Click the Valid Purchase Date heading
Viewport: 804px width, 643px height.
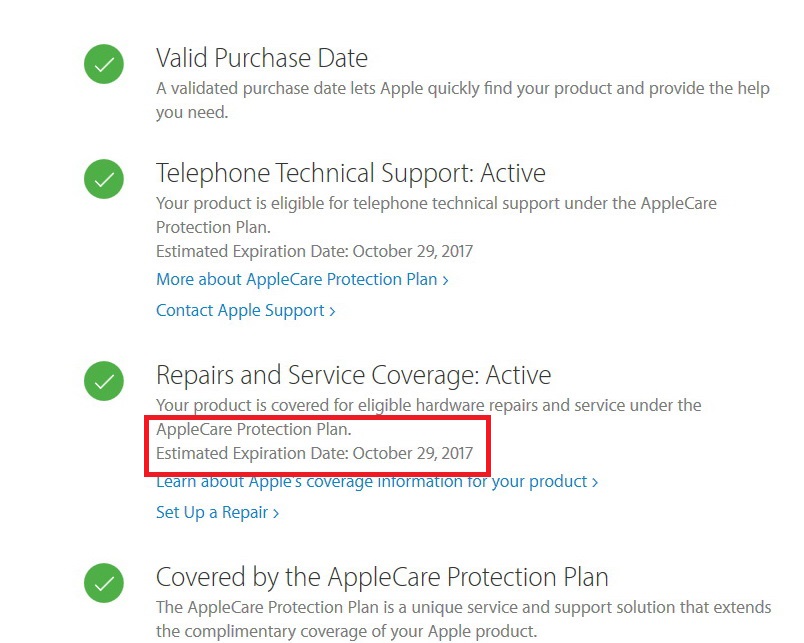click(x=262, y=58)
